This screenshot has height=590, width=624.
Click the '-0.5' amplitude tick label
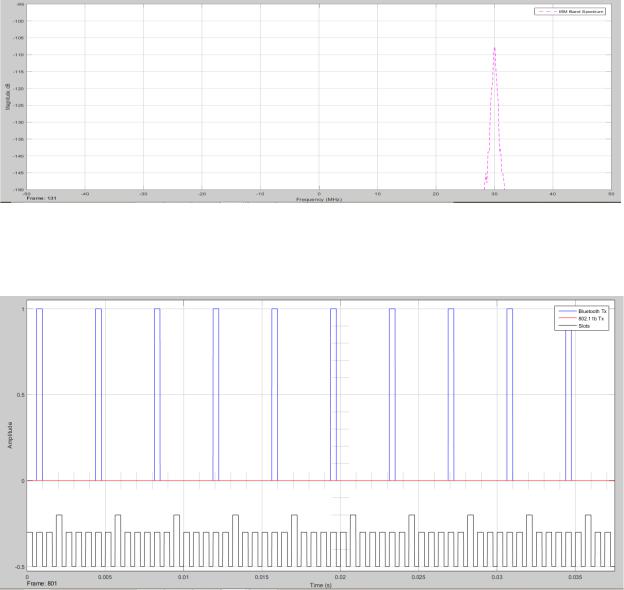20,567
